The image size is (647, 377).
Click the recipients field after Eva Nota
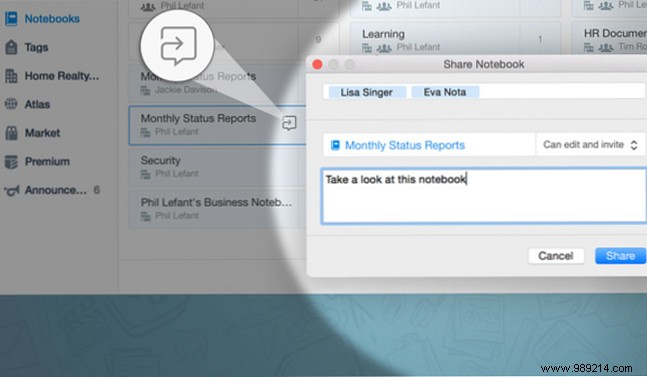(x=562, y=92)
